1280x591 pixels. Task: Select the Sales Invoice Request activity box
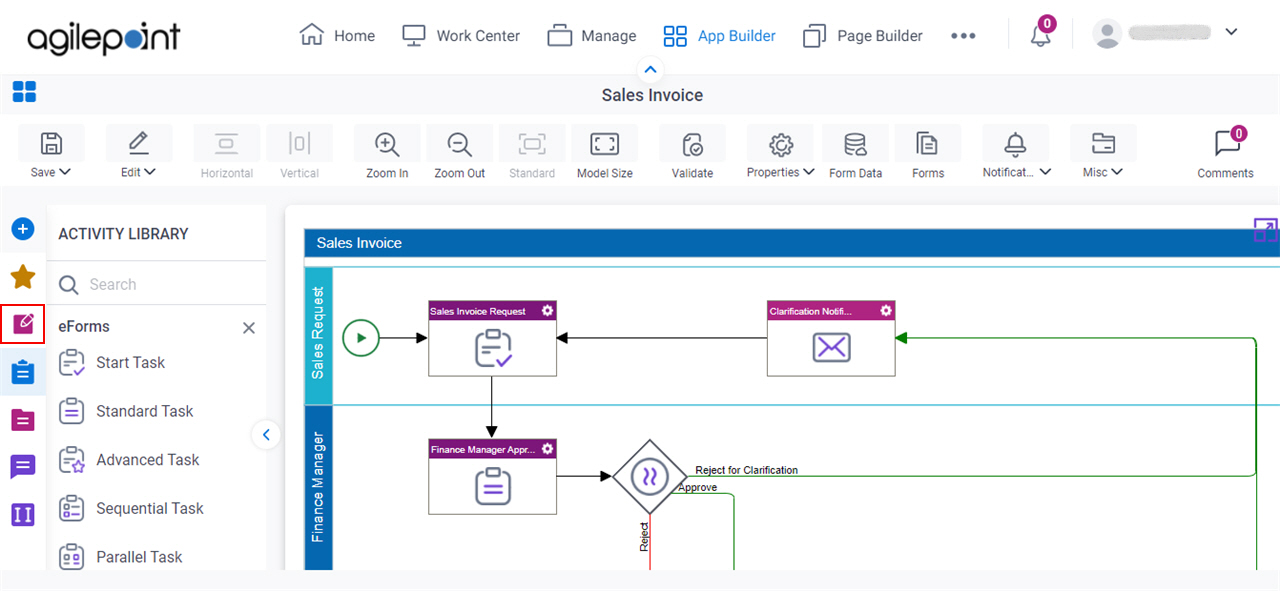492,338
